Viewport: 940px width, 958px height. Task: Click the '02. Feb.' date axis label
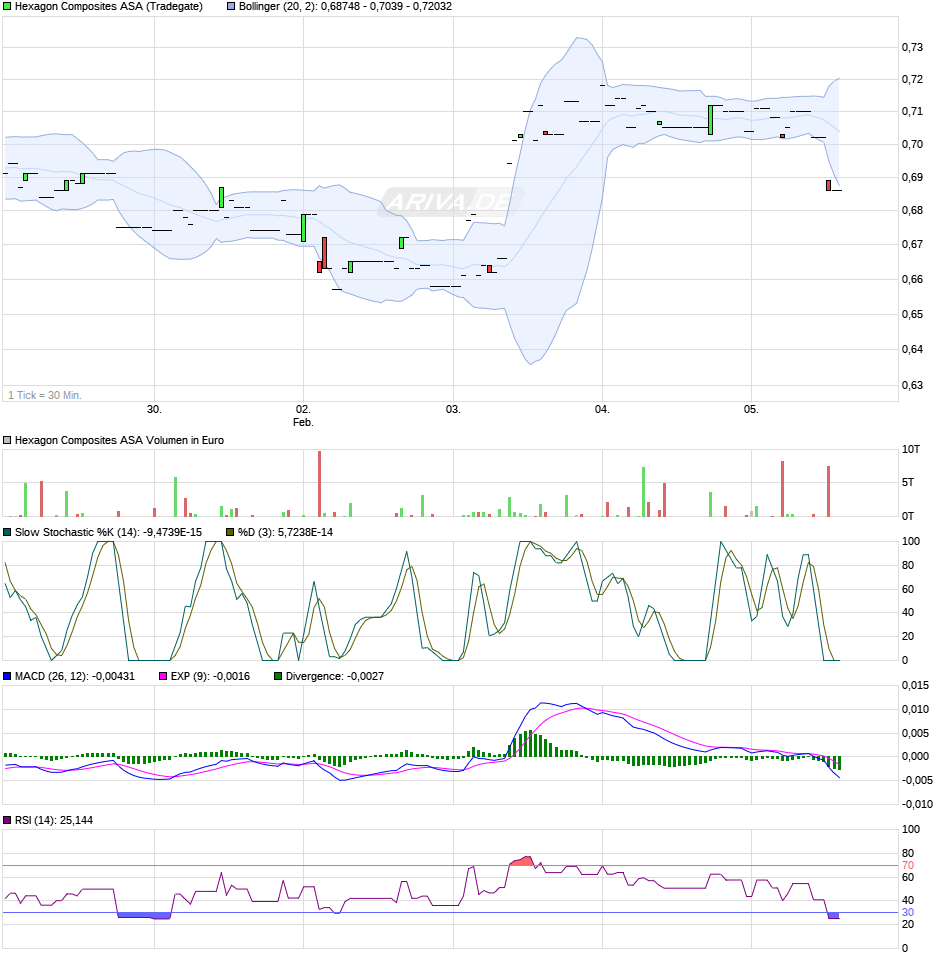click(304, 416)
